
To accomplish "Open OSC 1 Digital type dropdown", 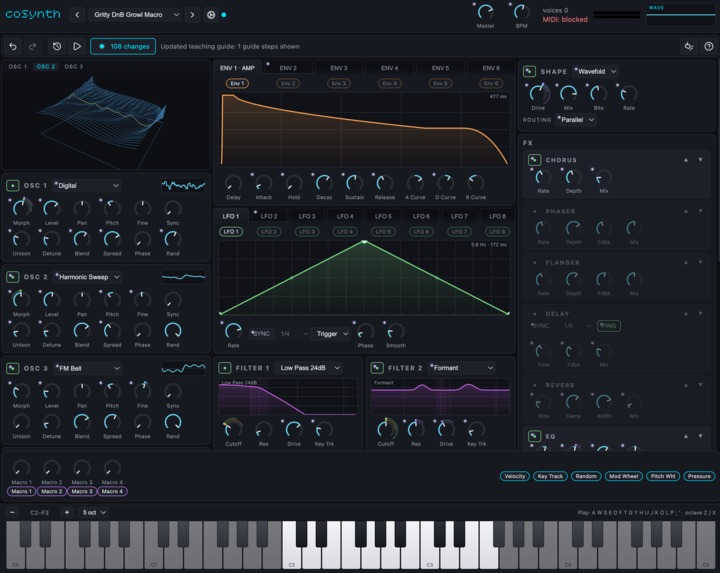I will coord(86,185).
